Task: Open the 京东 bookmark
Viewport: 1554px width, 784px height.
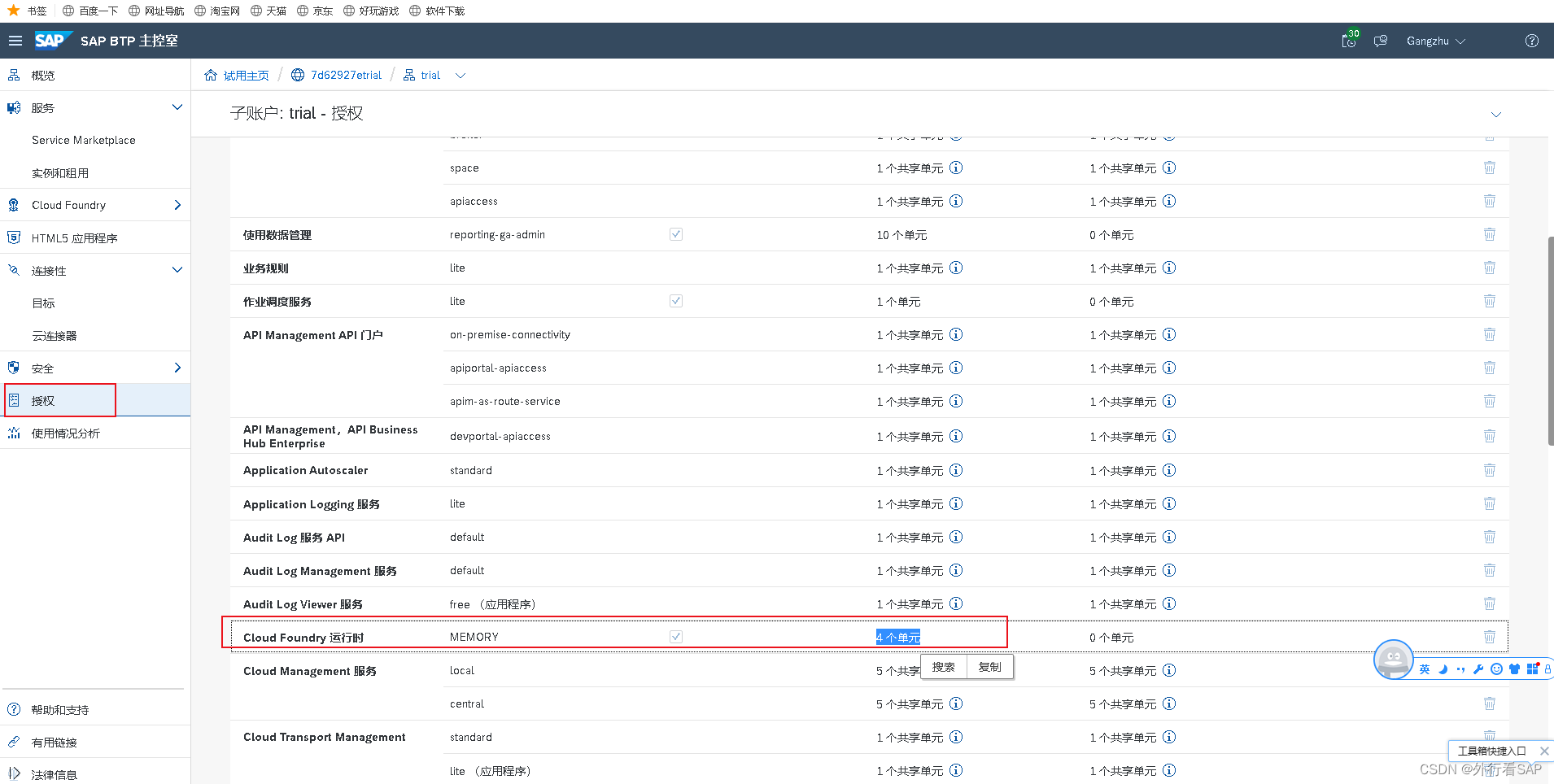Action: click(x=315, y=11)
